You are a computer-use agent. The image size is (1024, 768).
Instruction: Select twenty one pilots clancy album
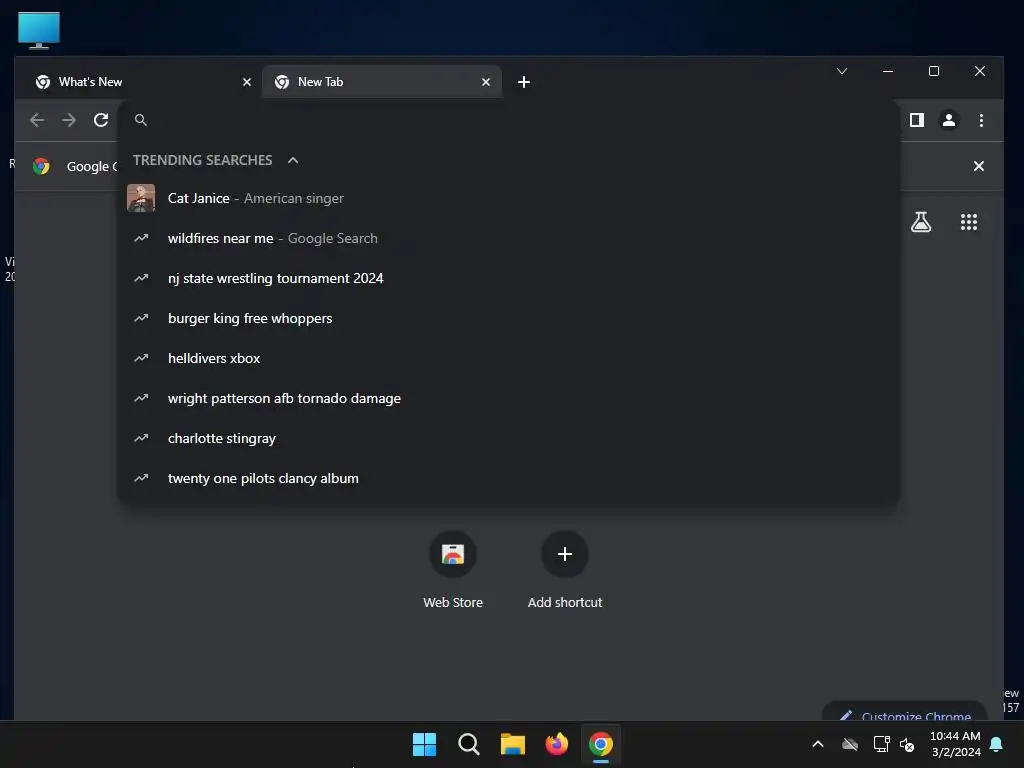coord(508,479)
